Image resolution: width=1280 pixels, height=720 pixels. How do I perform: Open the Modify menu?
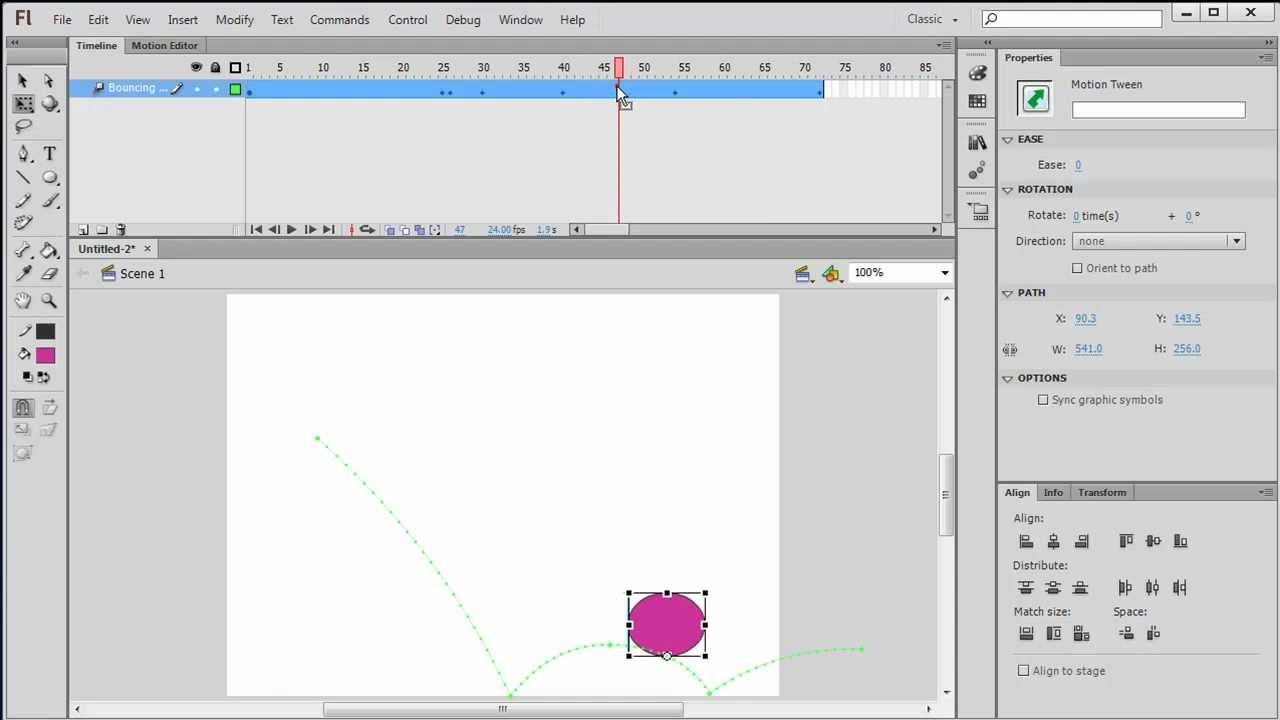pyautogui.click(x=234, y=19)
